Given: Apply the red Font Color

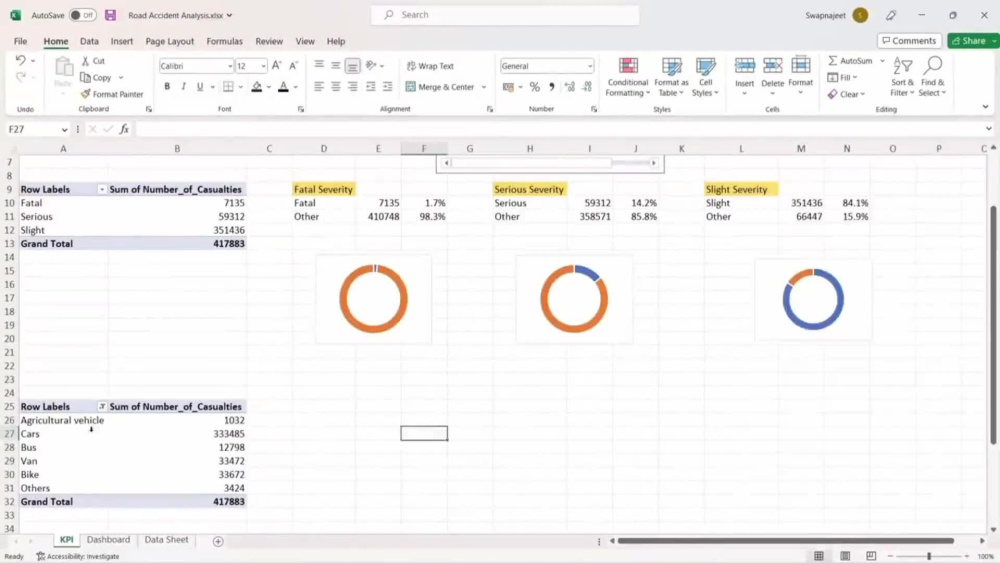Looking at the screenshot, I should (x=283, y=86).
